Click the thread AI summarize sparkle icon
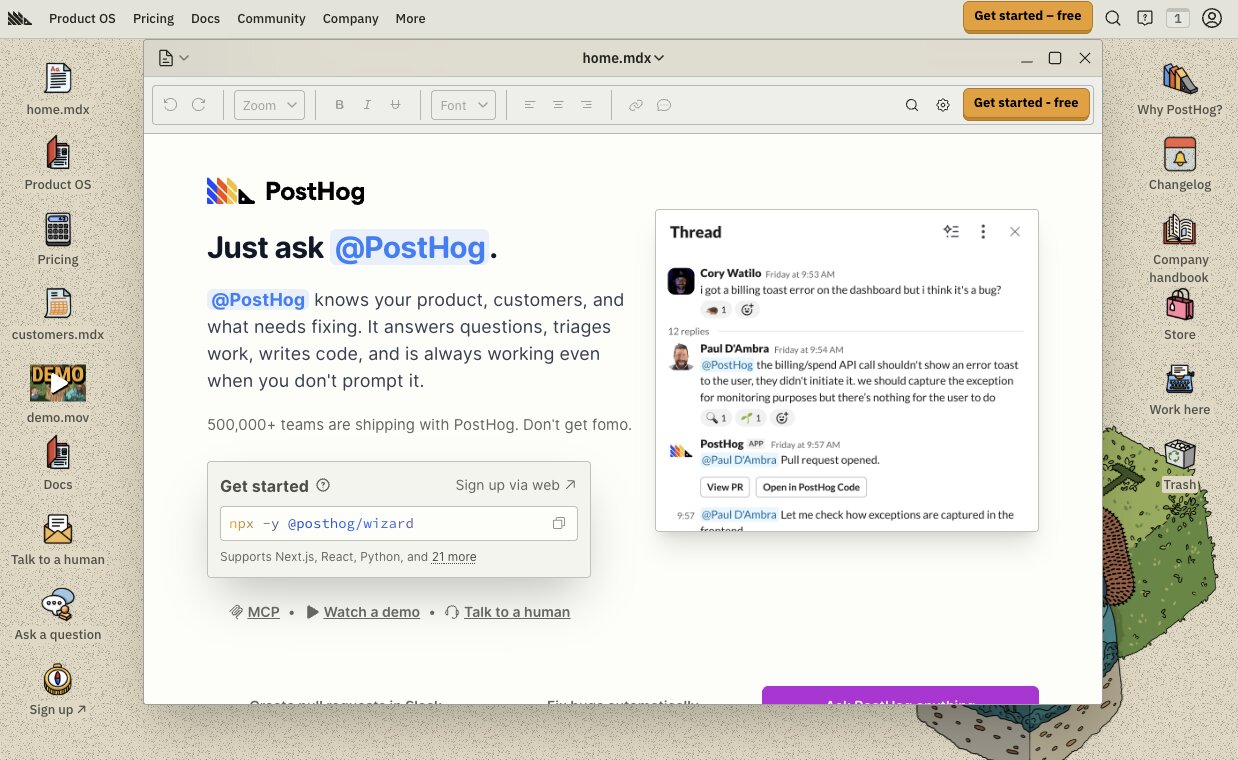This screenshot has width=1238, height=760. tap(951, 232)
